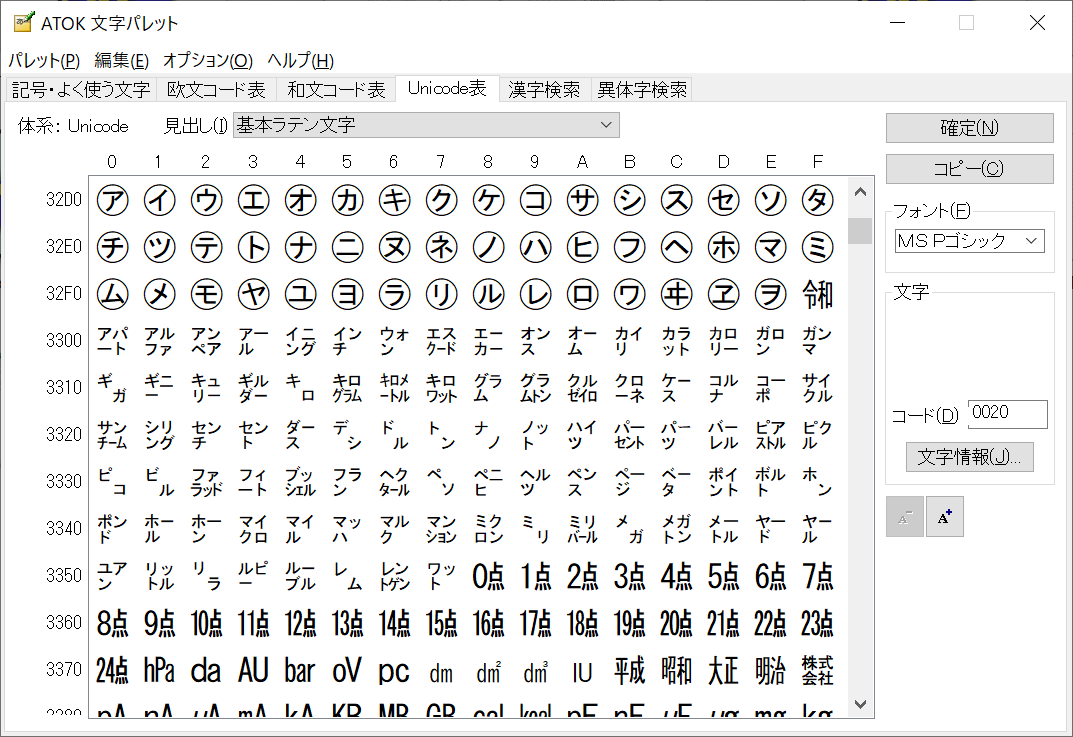Open the パレット(P) menu
Screen dimensions: 1073x737
[43, 60]
